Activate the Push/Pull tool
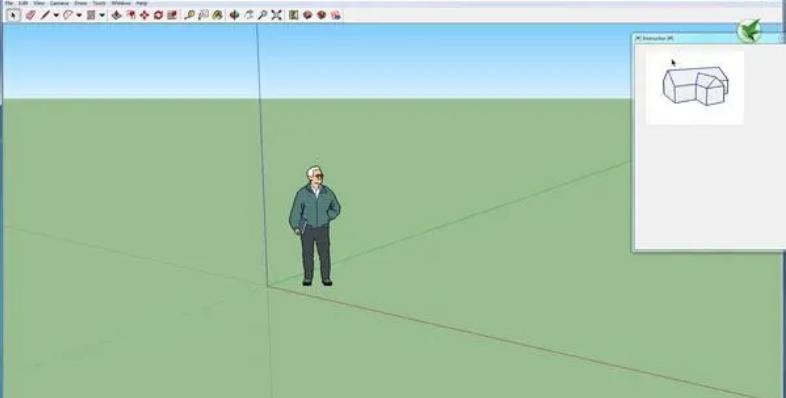 [x=116, y=15]
